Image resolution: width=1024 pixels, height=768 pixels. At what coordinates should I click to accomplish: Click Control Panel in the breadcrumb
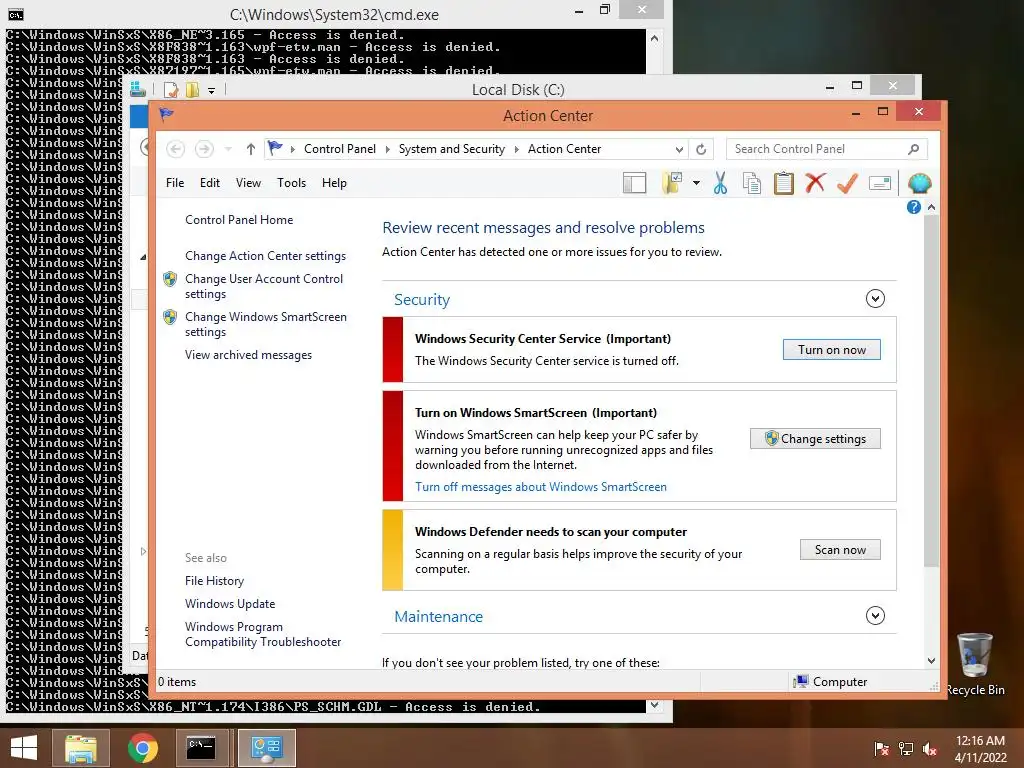point(340,149)
